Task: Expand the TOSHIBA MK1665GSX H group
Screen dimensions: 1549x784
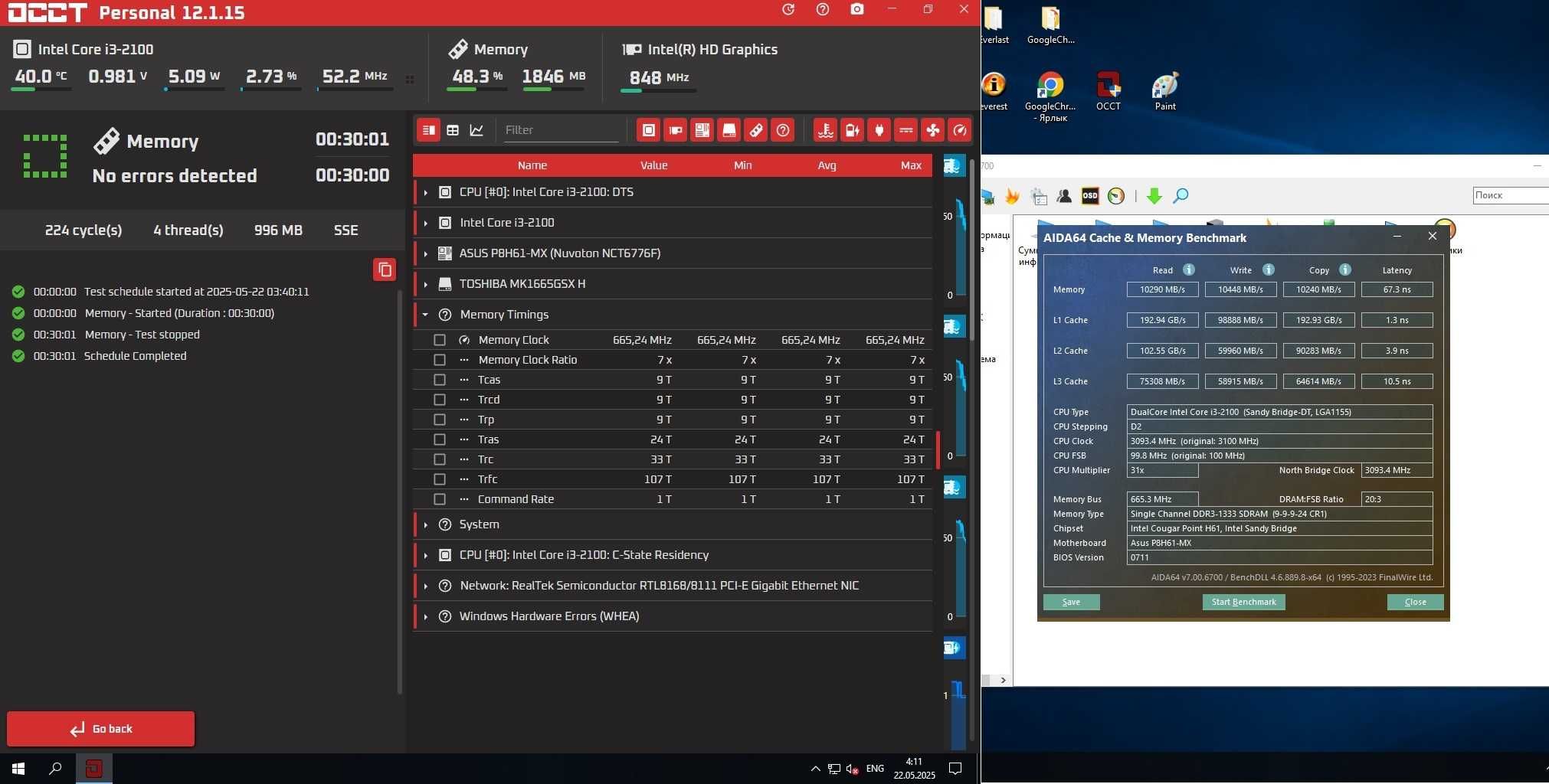Action: [x=425, y=284]
